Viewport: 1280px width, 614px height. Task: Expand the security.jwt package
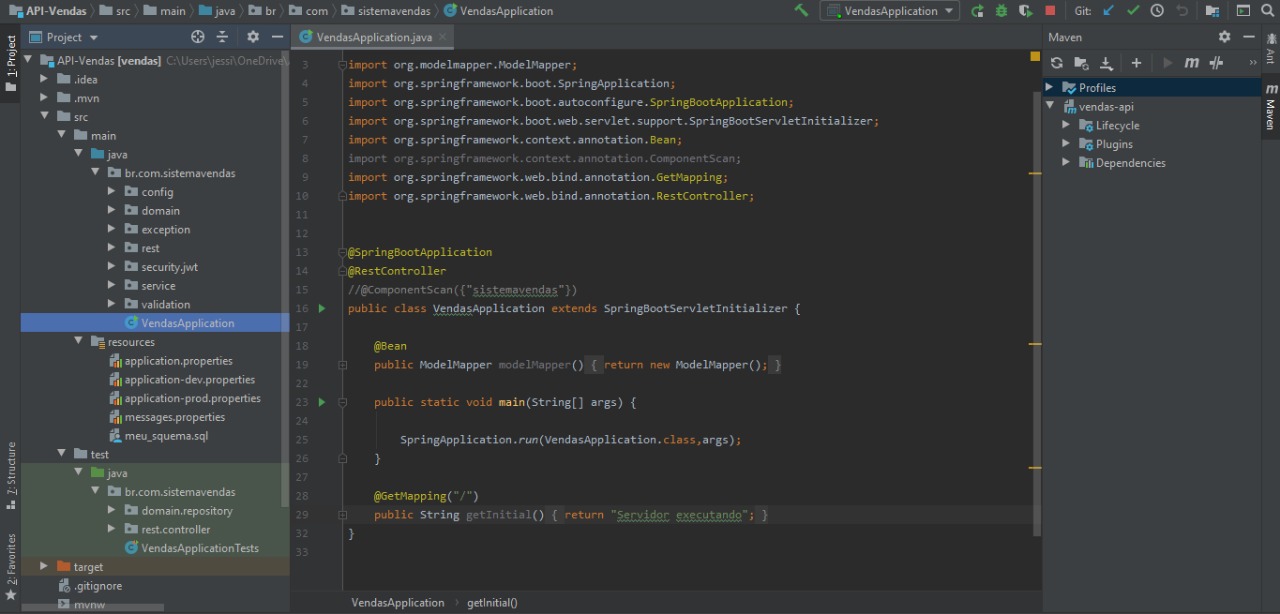pos(112,267)
